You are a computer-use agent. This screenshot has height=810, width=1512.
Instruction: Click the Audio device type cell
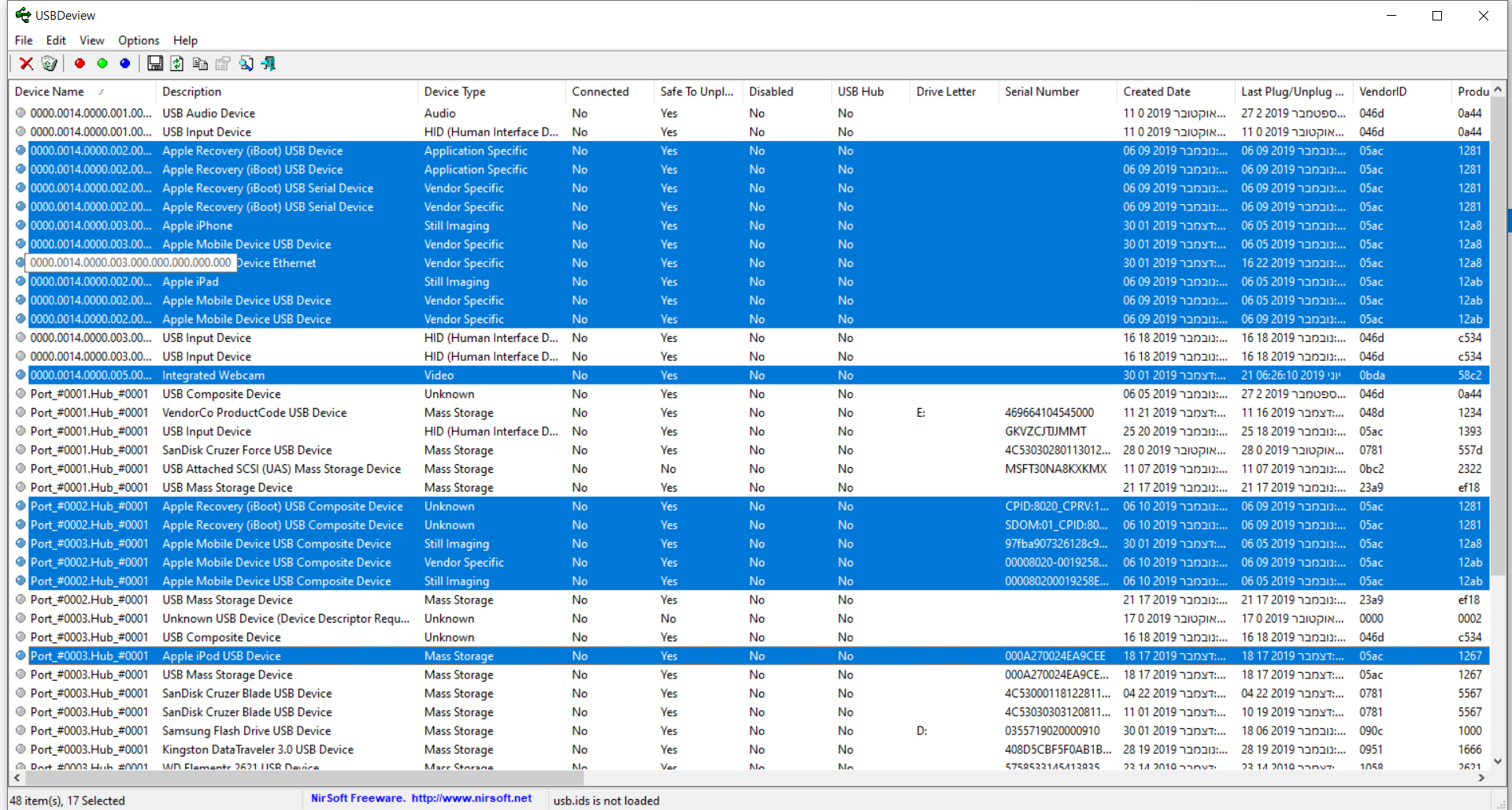440,113
